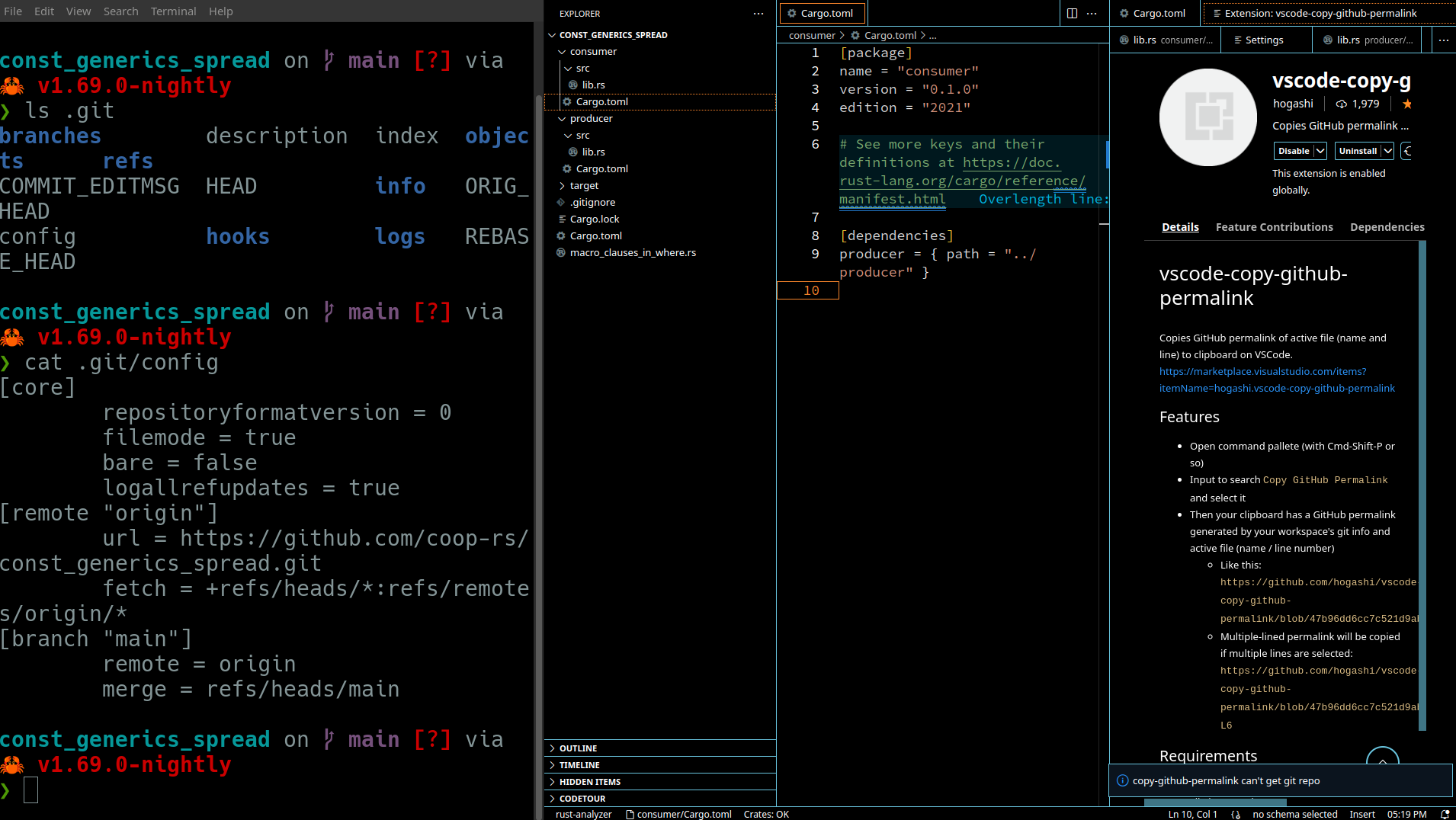
Task: Click info icon in notification
Action: pyautogui.click(x=1122, y=781)
